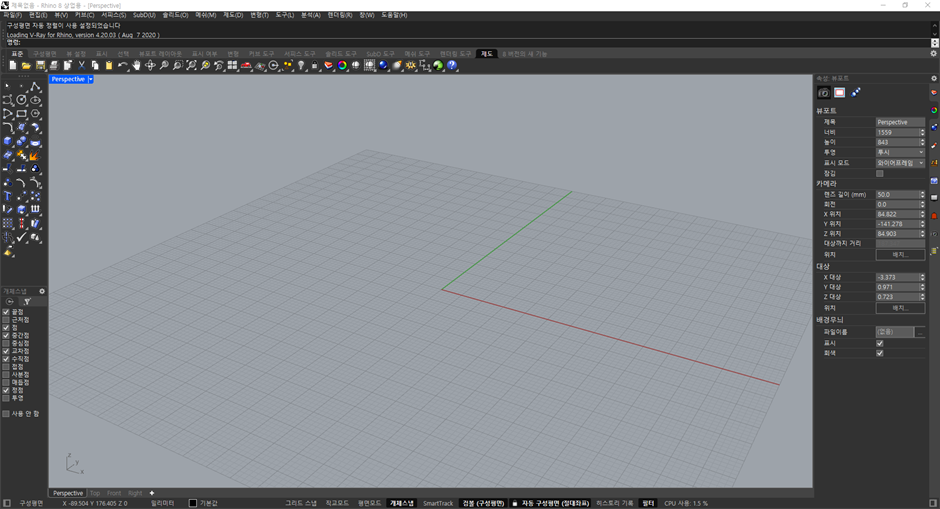Switch to the 구성평면 toolbar tab
This screenshot has width=940, height=509.
coord(44,54)
